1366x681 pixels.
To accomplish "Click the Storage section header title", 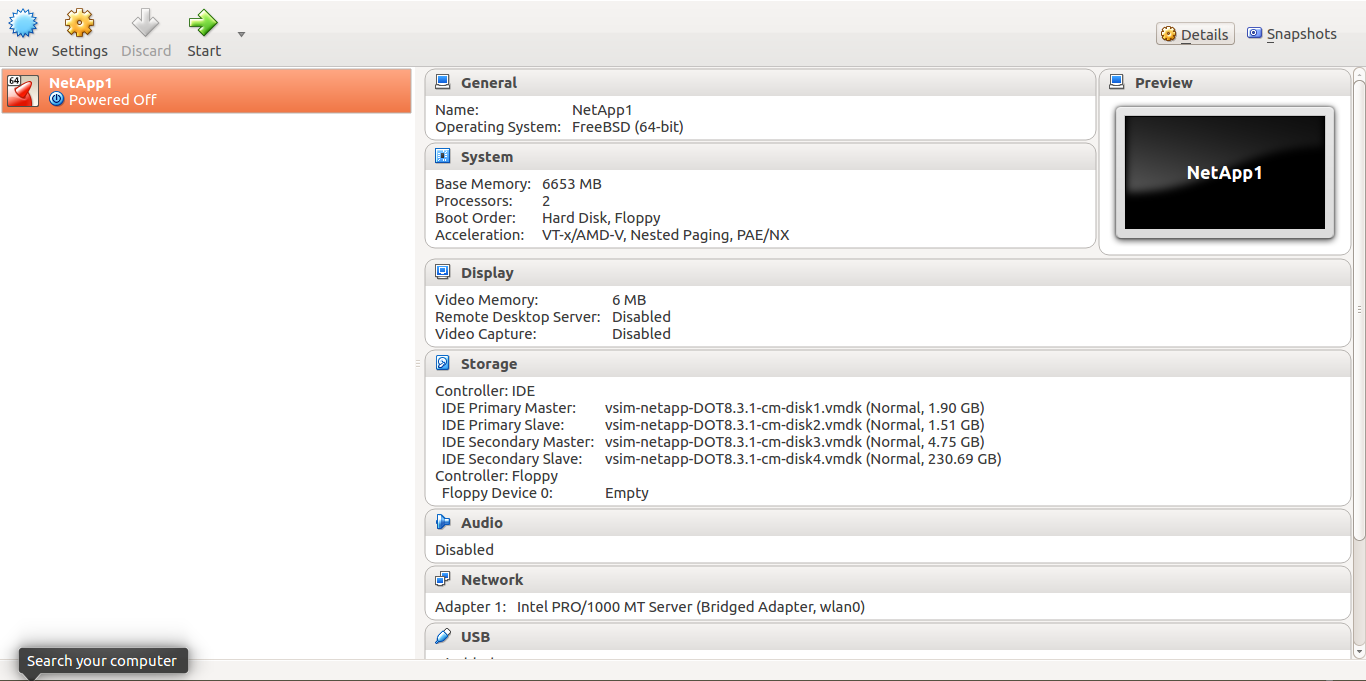I will [489, 364].
